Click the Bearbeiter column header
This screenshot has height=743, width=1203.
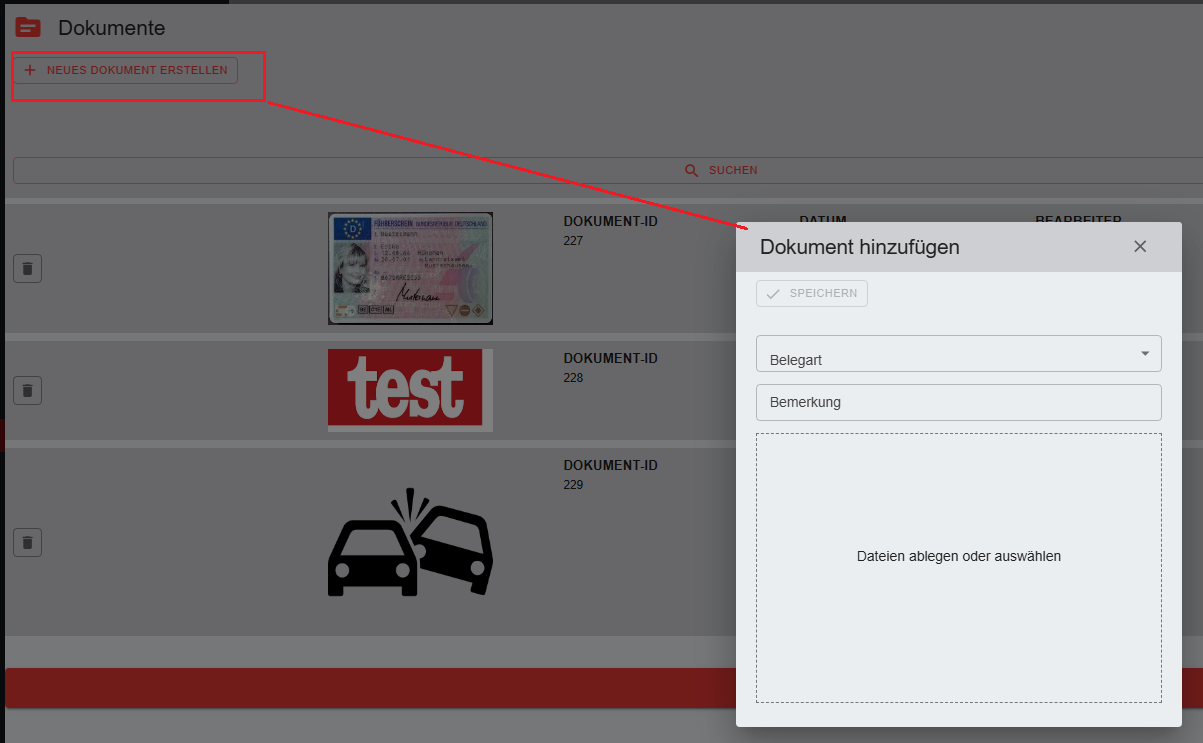pos(1077,217)
